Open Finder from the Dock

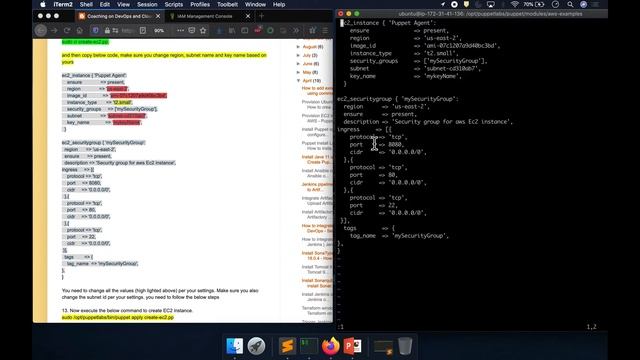pyautogui.click(x=235, y=346)
